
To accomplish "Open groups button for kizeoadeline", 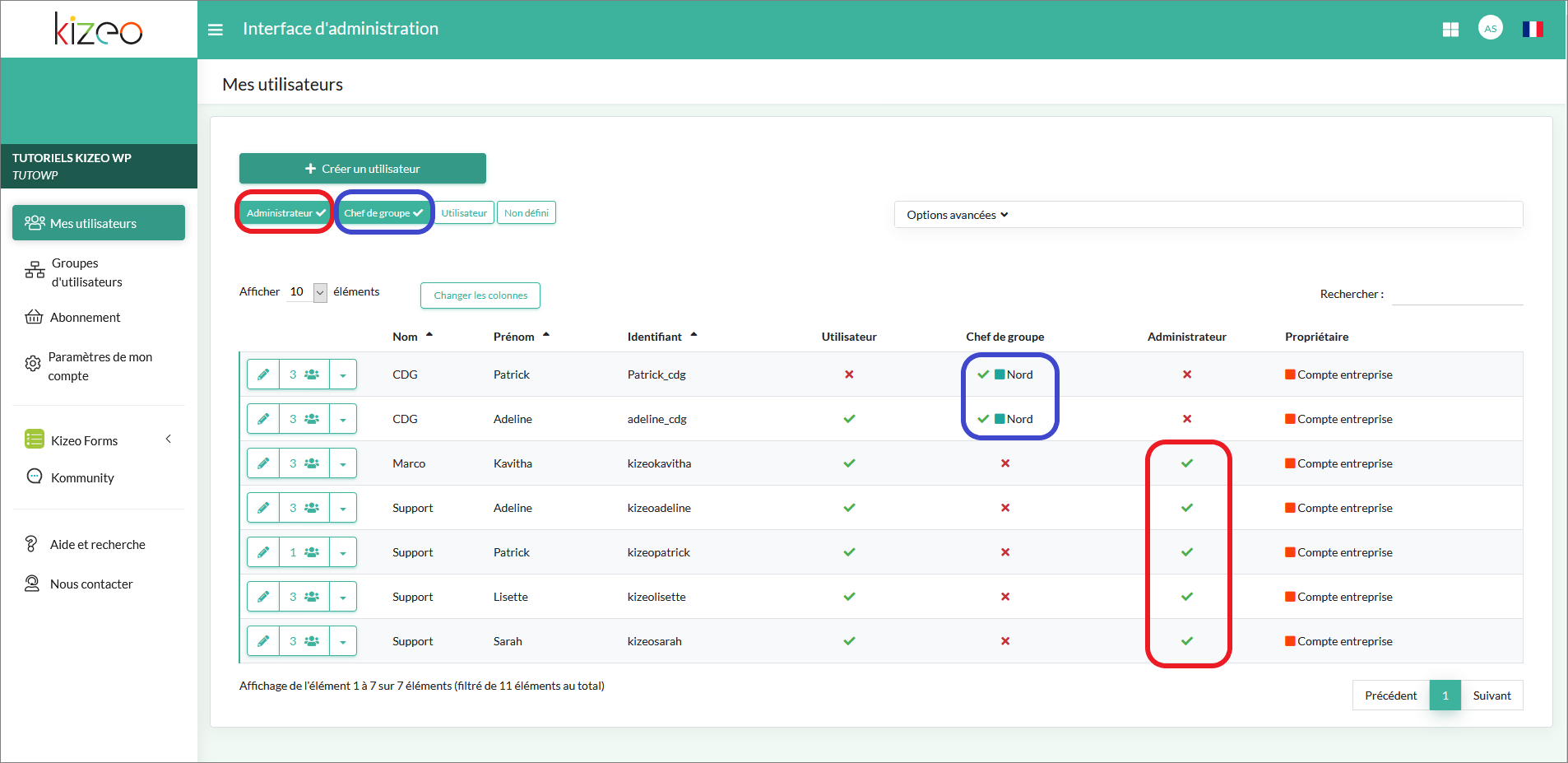I will click(x=304, y=508).
